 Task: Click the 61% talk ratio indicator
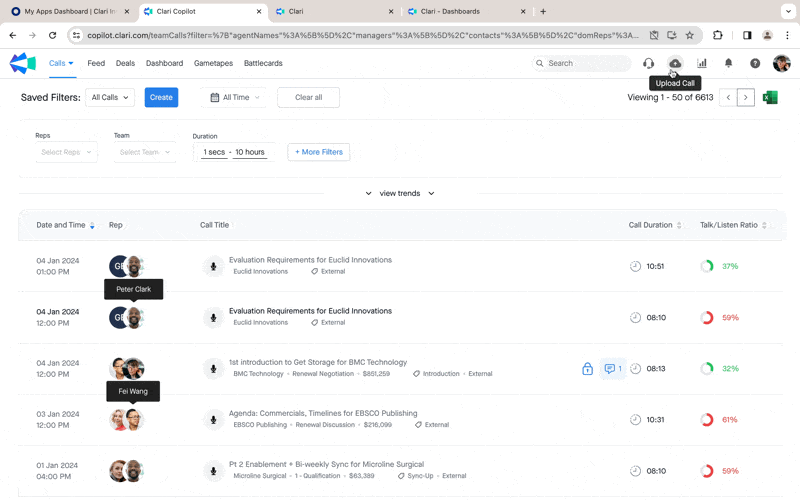(720, 420)
